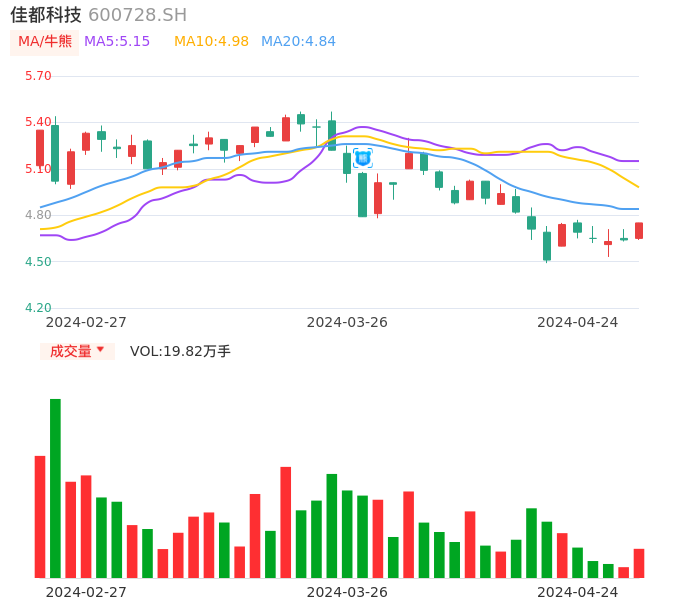
Task: Click the 2024-03-26 date under the candlestick chart
Action: point(347,322)
